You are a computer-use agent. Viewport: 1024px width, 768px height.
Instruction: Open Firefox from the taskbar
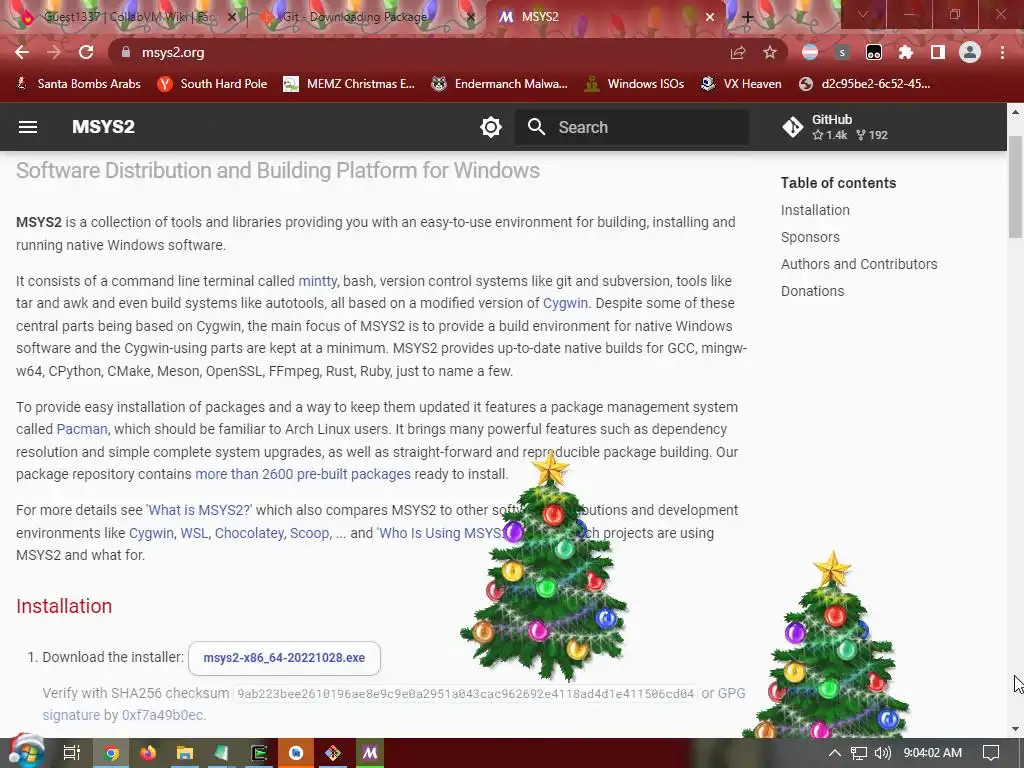pos(148,753)
